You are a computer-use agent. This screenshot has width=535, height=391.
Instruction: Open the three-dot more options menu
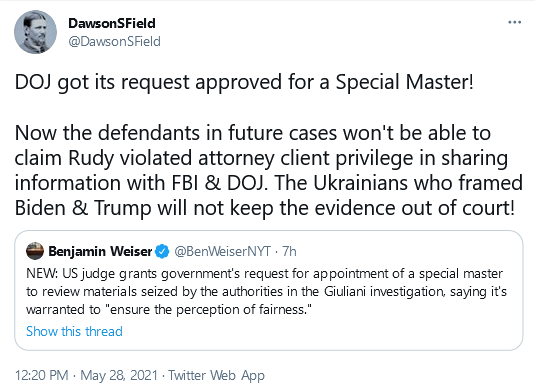point(514,23)
